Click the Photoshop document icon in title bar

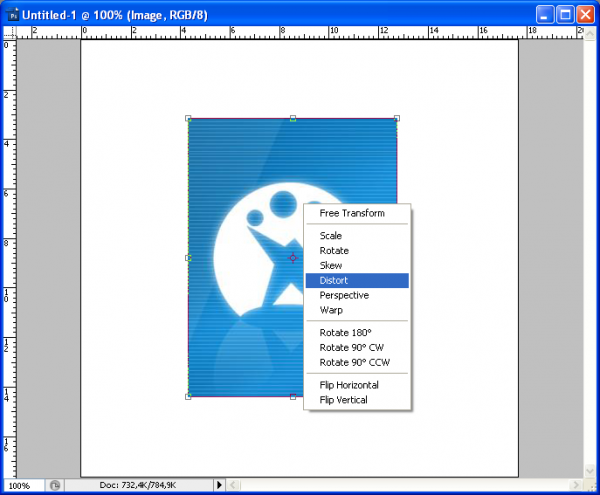pyautogui.click(x=12, y=15)
